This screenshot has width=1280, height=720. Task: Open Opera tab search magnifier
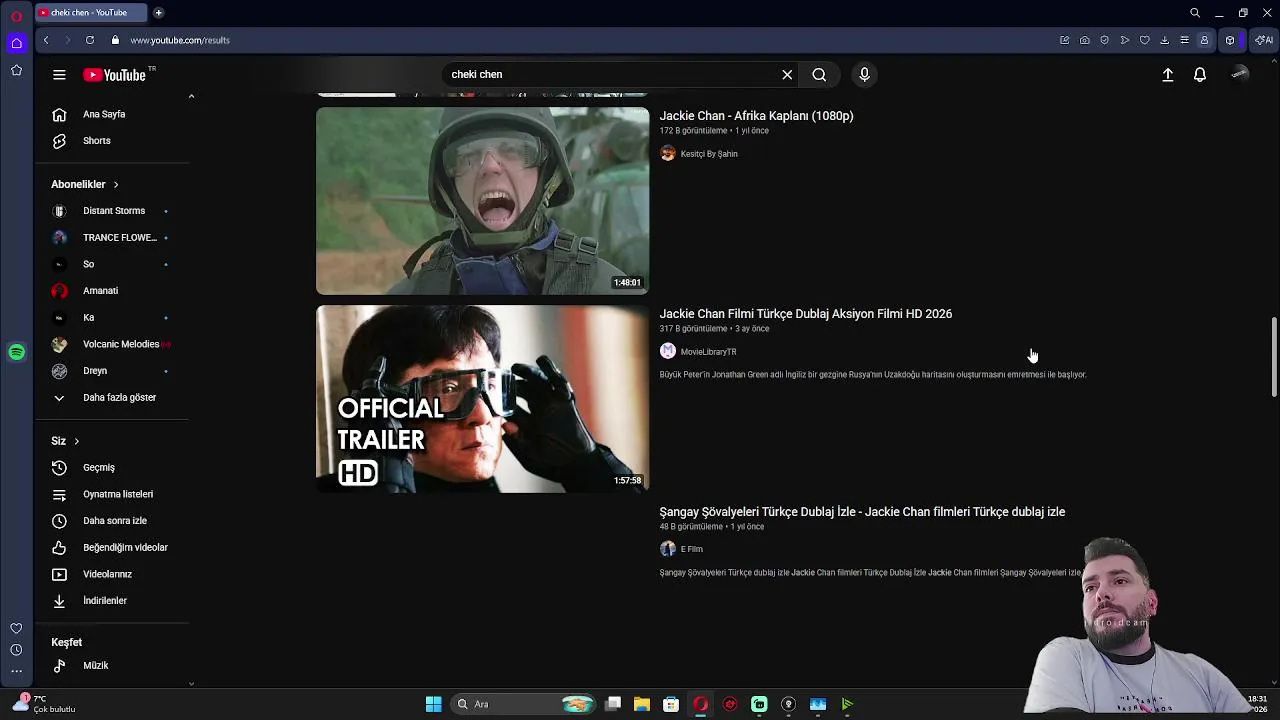pyautogui.click(x=1195, y=13)
